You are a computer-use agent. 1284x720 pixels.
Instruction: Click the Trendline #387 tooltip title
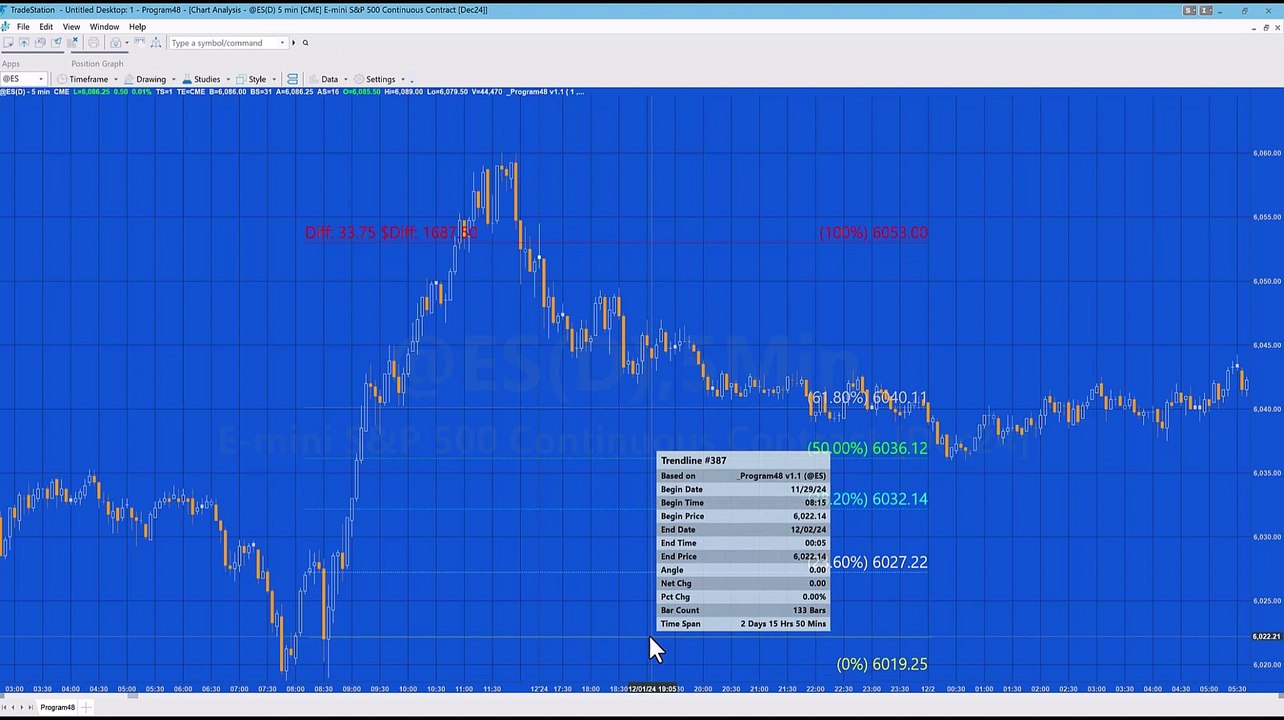coord(693,461)
